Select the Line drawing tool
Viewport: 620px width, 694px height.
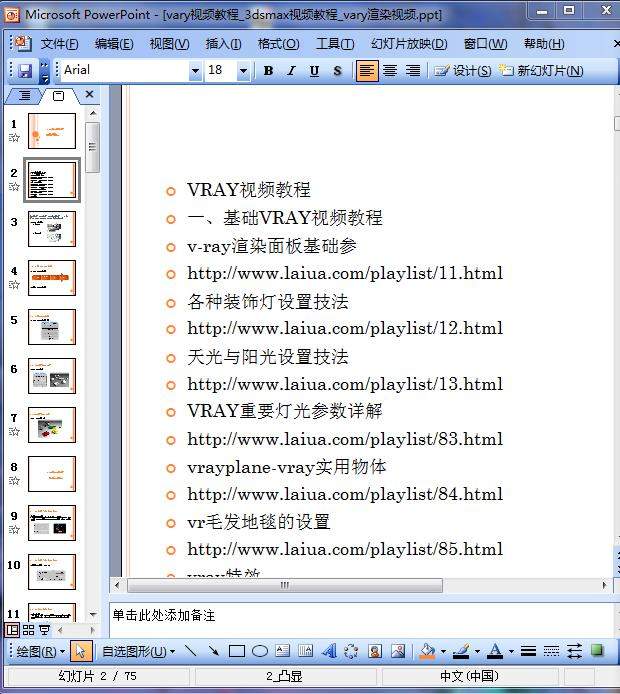(x=190, y=651)
